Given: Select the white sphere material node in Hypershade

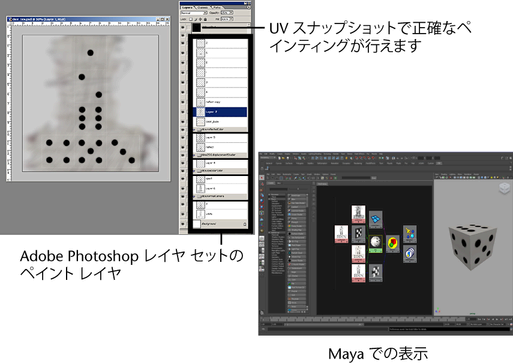Looking at the screenshot, I should coord(375,243).
